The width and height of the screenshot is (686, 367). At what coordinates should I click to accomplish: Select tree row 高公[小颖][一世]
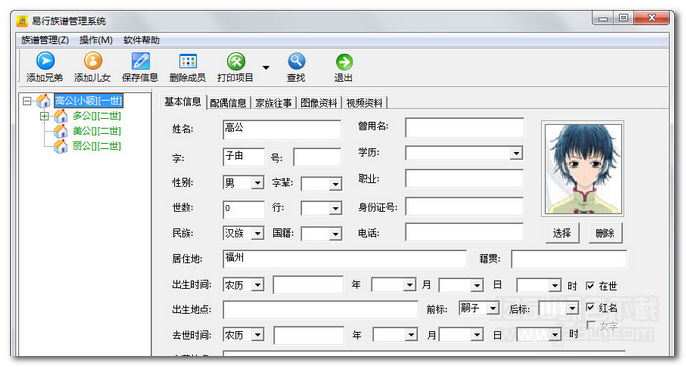[x=88, y=101]
